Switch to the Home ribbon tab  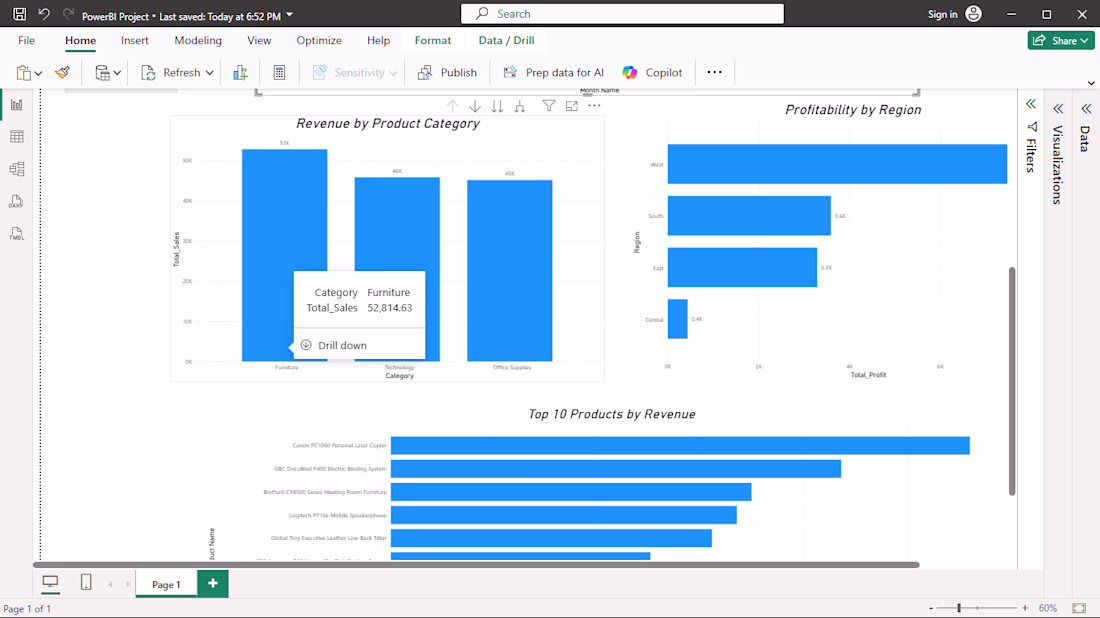[80, 41]
